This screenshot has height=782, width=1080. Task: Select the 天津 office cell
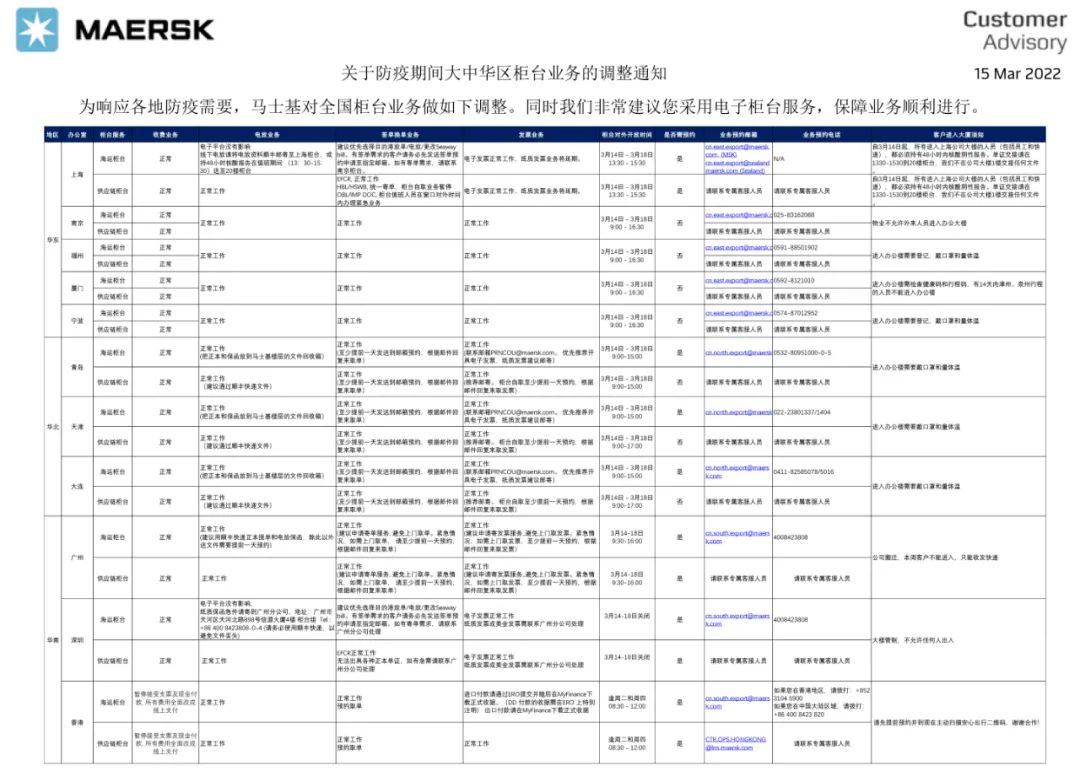[77, 426]
